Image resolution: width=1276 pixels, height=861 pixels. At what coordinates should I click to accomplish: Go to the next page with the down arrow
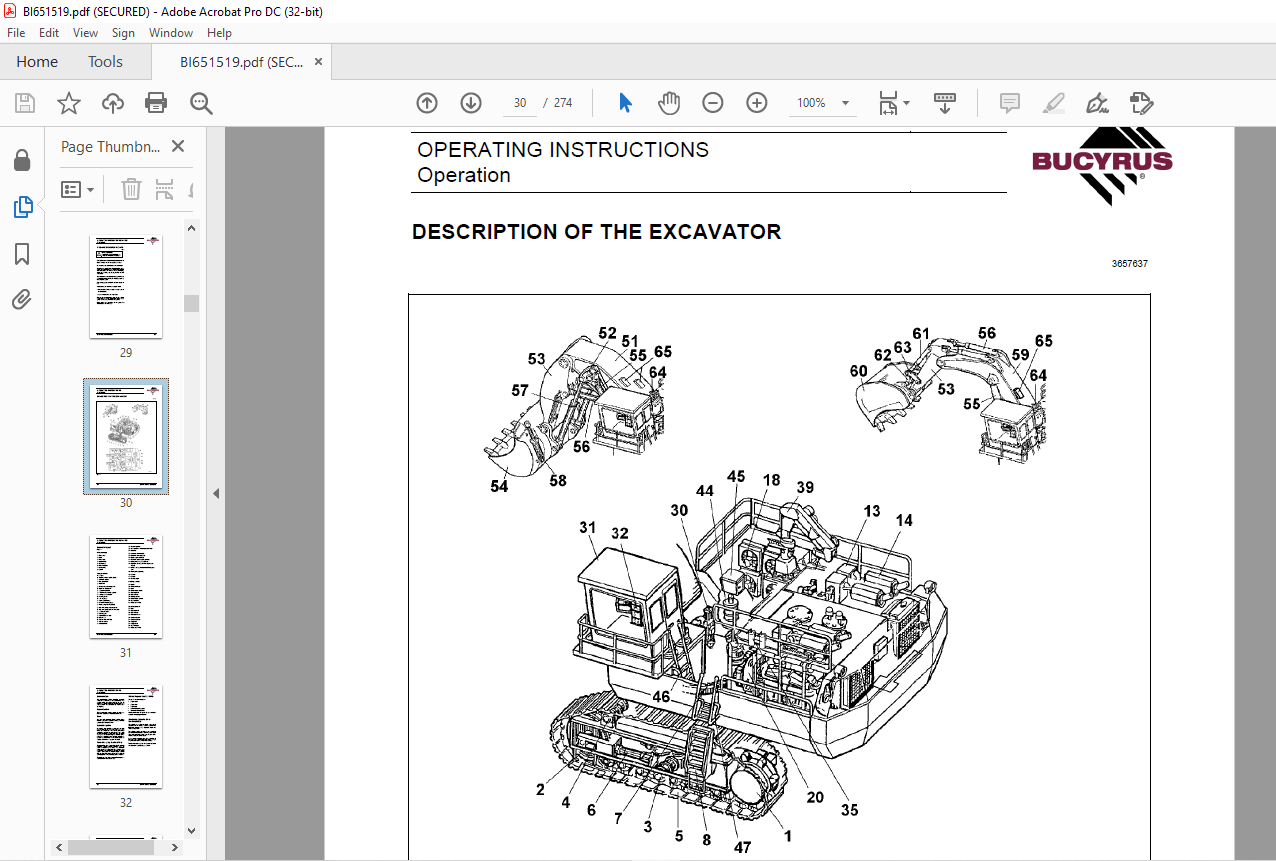click(x=471, y=103)
